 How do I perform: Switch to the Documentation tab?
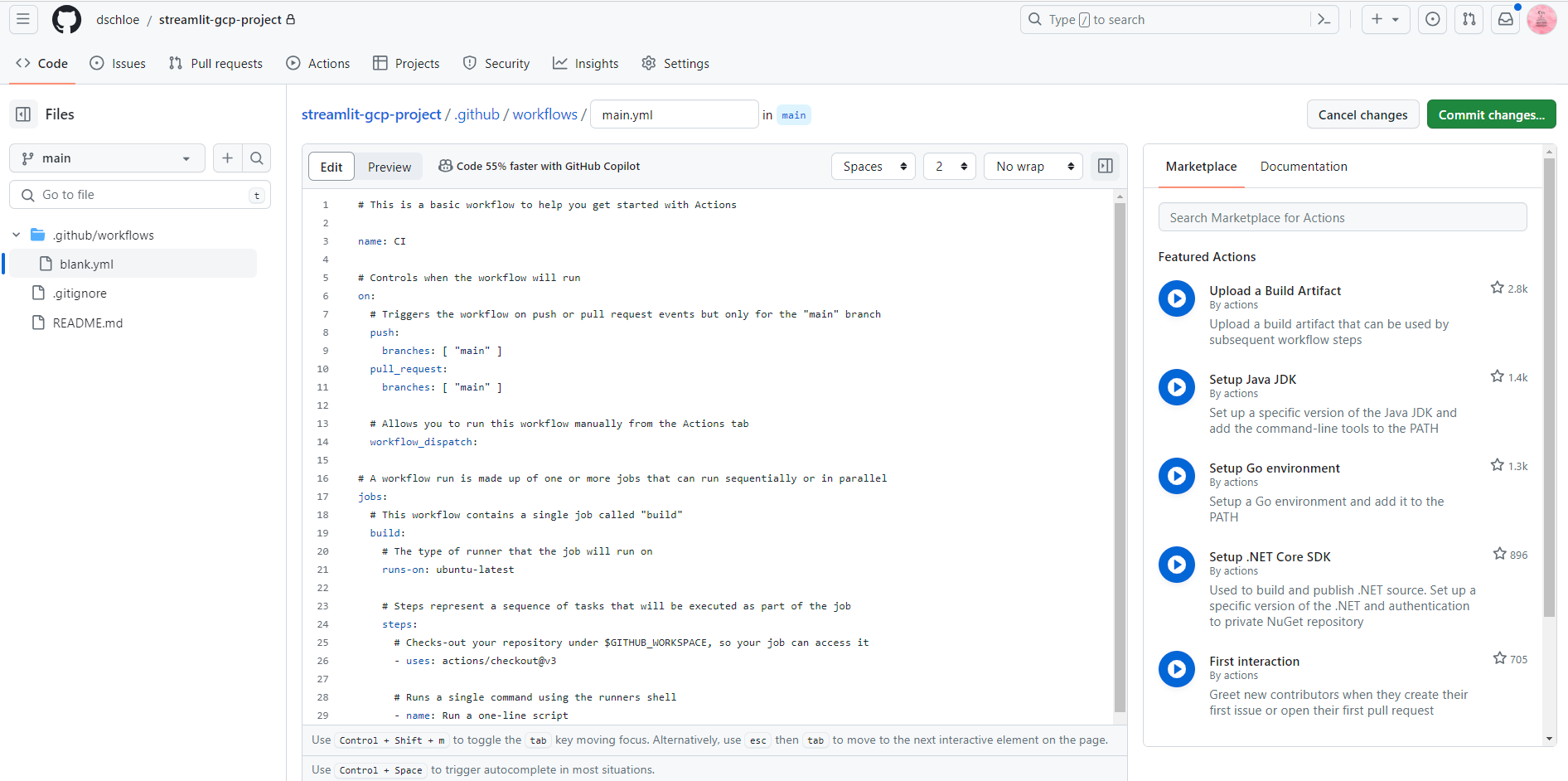pyautogui.click(x=1304, y=167)
